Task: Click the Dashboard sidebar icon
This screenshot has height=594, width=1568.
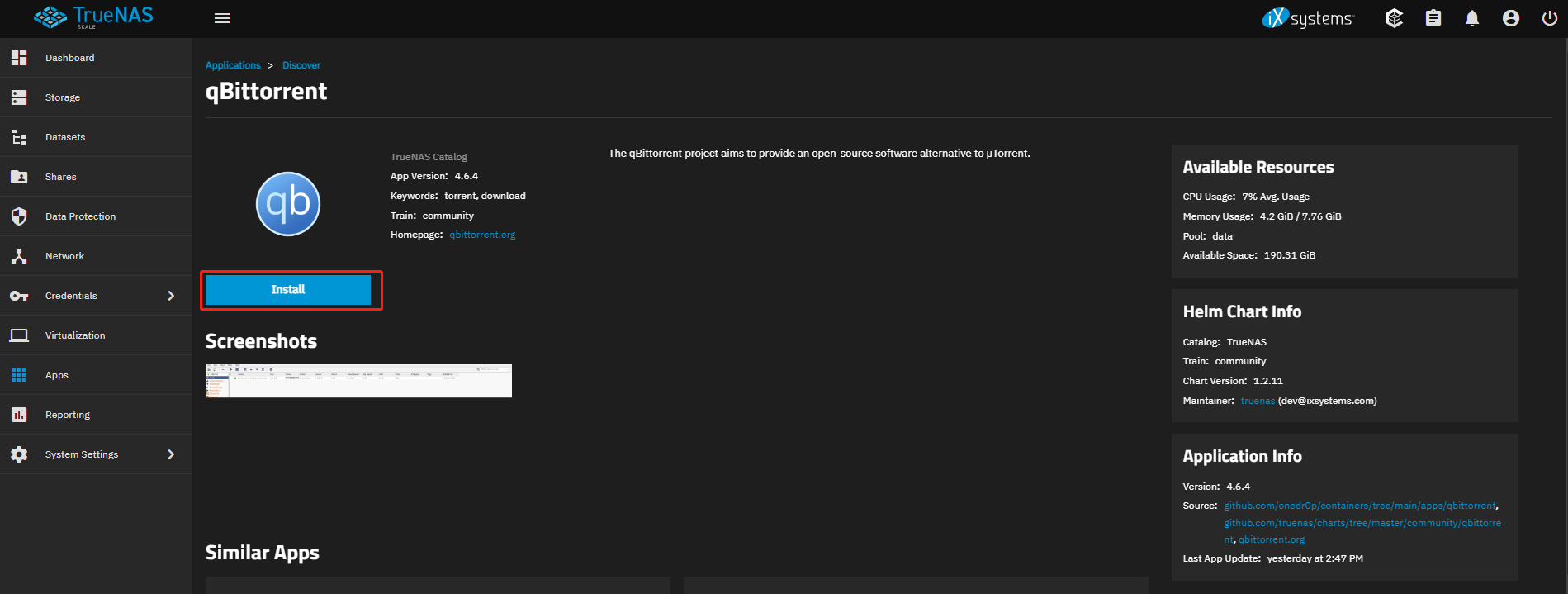Action: [19, 58]
